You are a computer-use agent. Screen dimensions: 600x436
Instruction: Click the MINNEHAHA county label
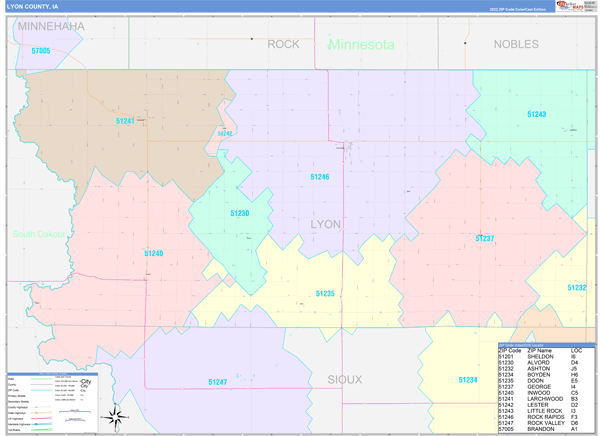click(x=50, y=26)
